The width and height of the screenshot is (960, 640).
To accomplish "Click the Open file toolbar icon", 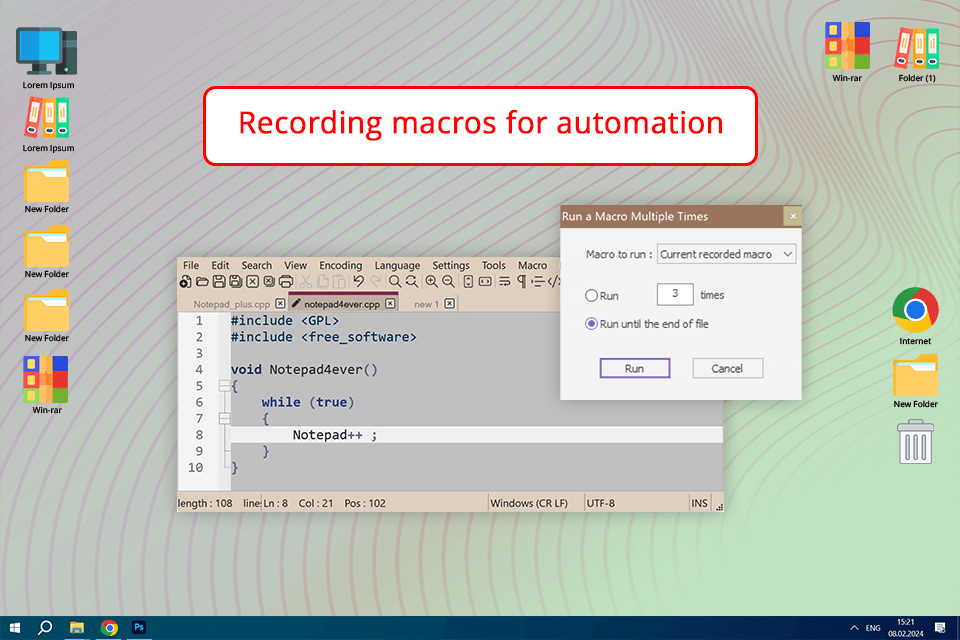I will (202, 282).
